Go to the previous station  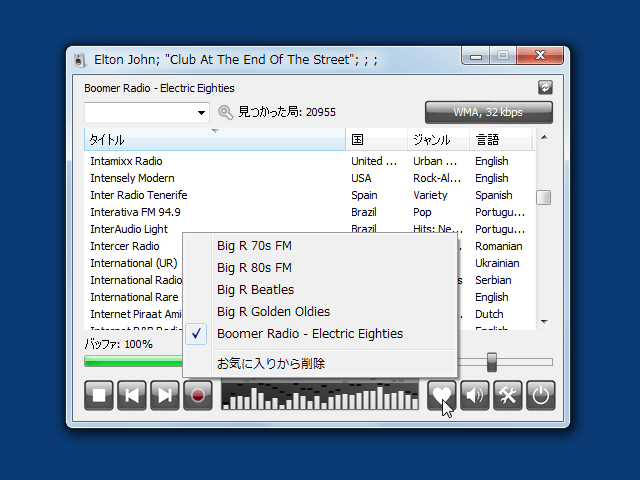point(132,395)
